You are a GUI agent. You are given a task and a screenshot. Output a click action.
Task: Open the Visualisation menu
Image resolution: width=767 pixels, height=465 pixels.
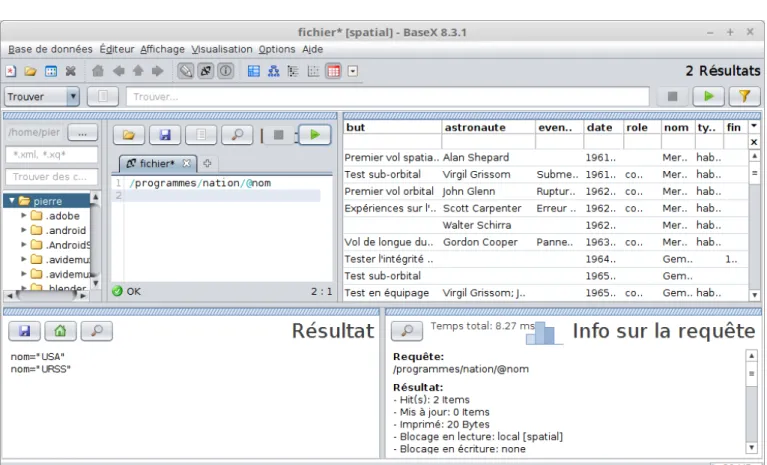click(x=222, y=49)
